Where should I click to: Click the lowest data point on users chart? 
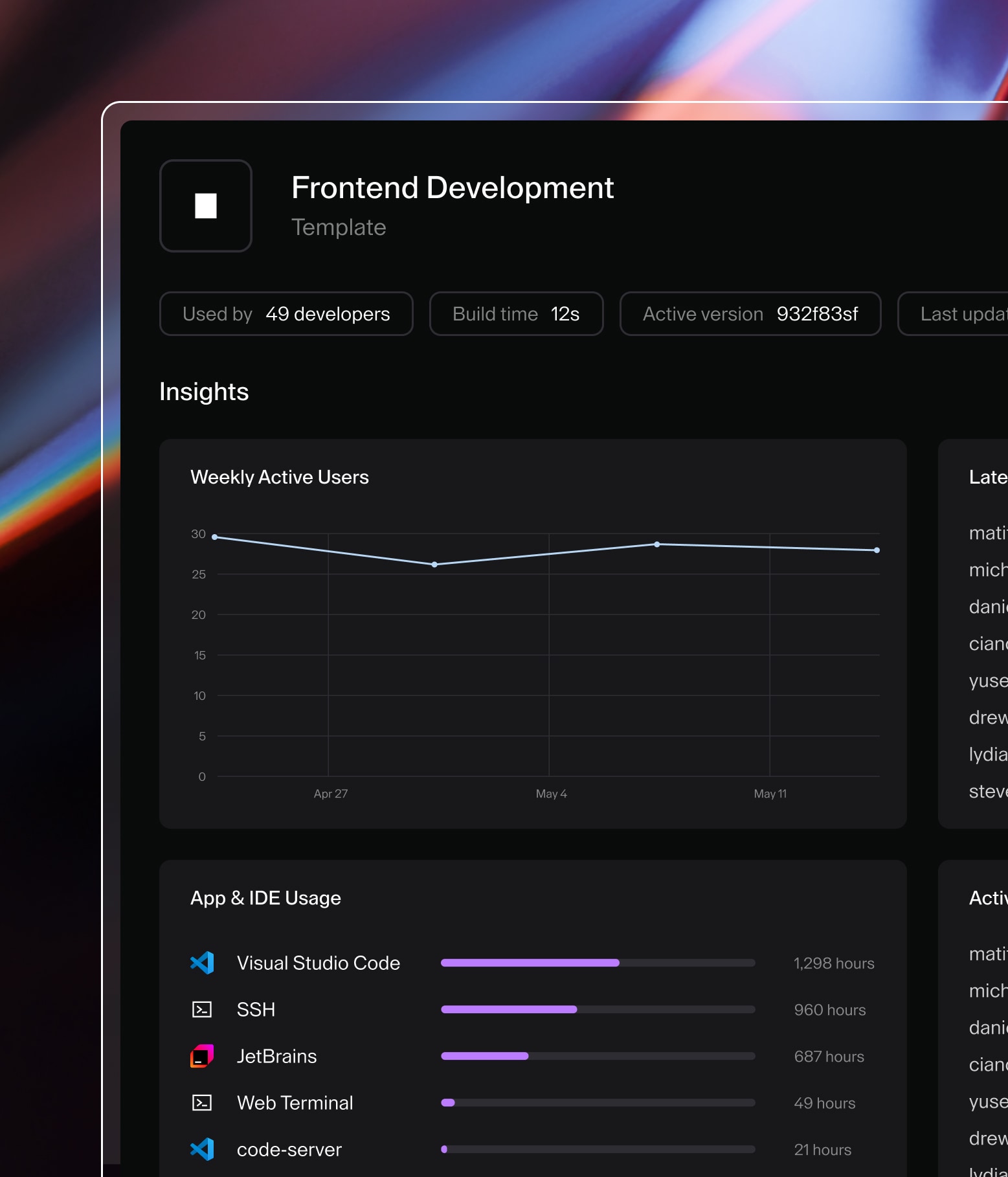(x=434, y=565)
